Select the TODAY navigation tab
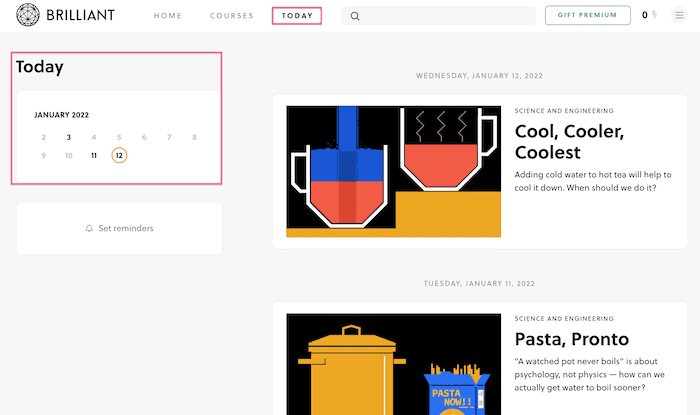The height and width of the screenshot is (415, 700). click(x=297, y=16)
